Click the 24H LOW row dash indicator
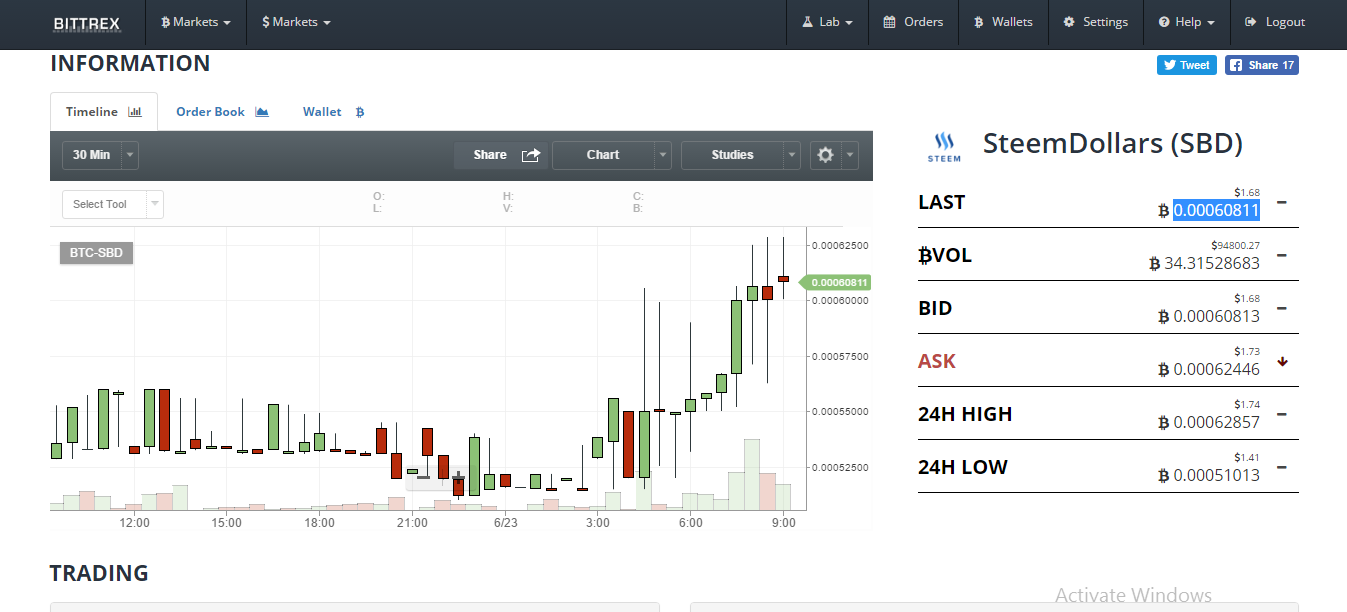The image size is (1347, 612). click(x=1282, y=467)
